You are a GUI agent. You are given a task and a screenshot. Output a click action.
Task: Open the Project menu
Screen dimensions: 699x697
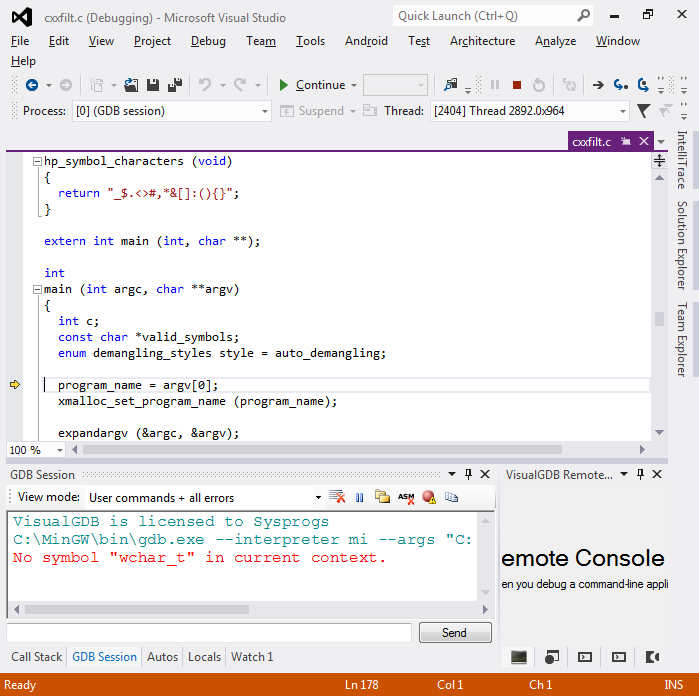152,41
